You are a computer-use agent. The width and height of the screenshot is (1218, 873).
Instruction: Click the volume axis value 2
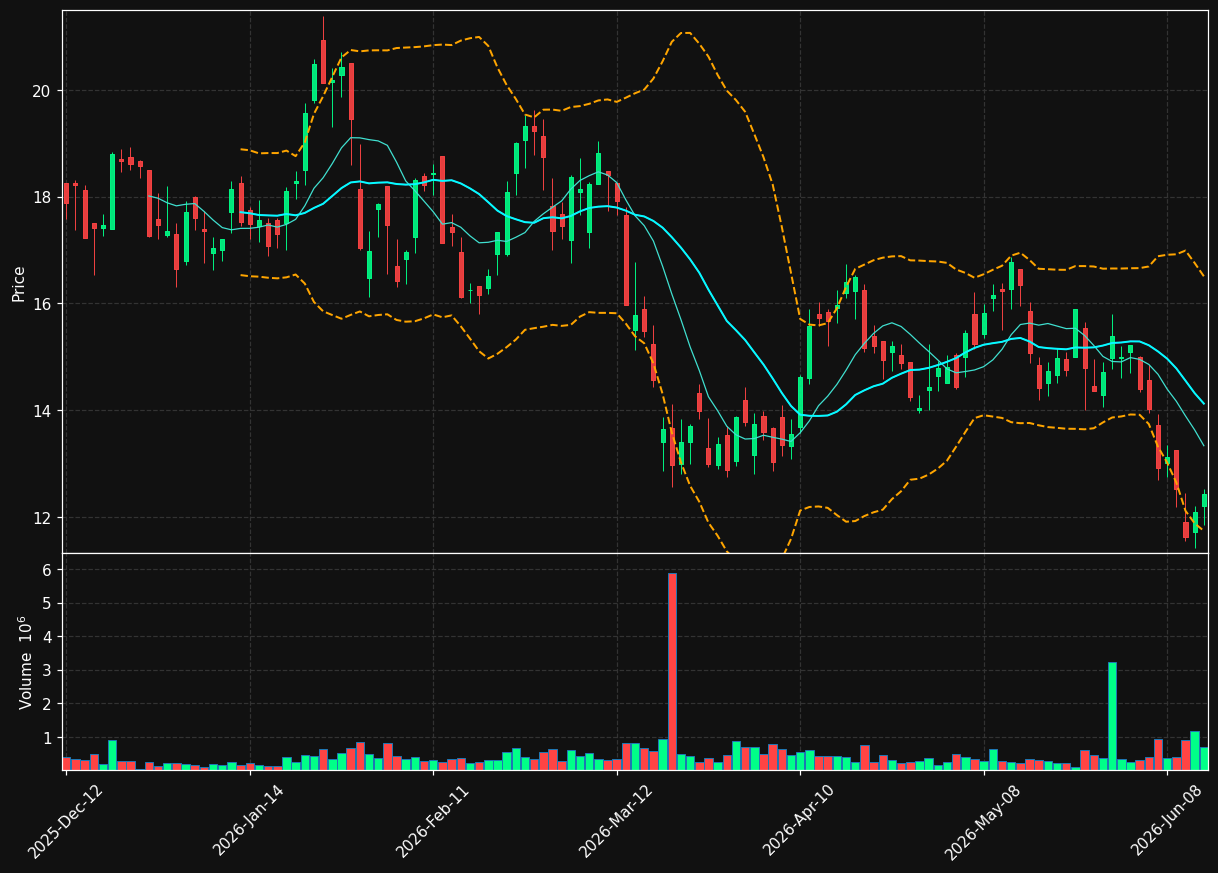(x=48, y=704)
